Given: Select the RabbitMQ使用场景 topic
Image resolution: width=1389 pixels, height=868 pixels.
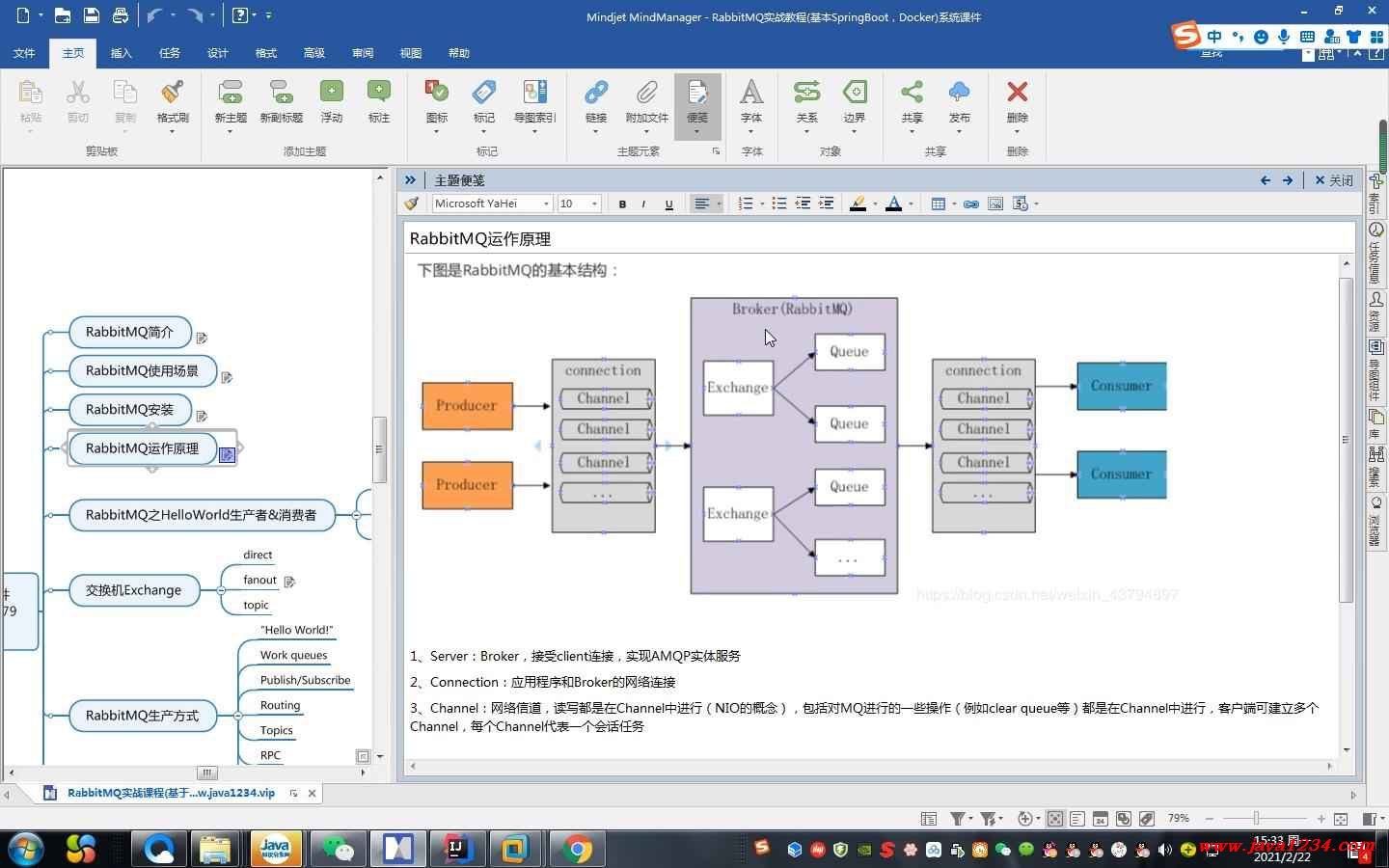Looking at the screenshot, I should (143, 370).
